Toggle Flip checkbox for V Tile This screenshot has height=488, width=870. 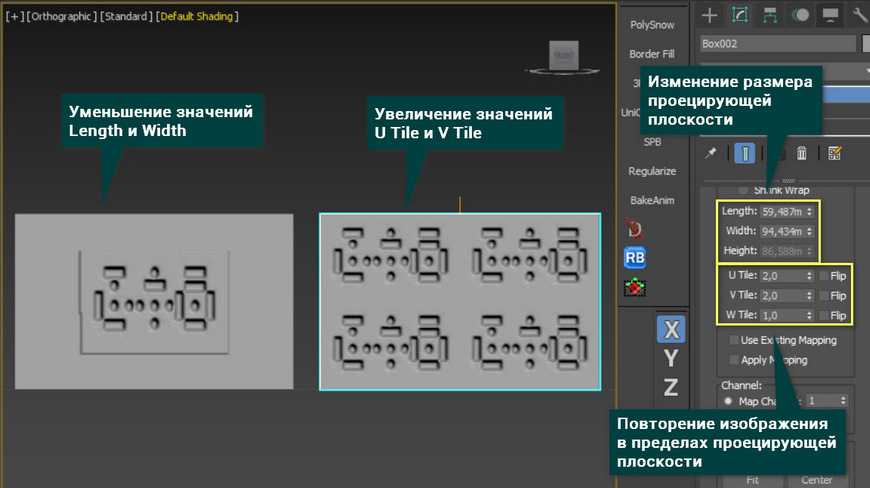[x=822, y=296]
